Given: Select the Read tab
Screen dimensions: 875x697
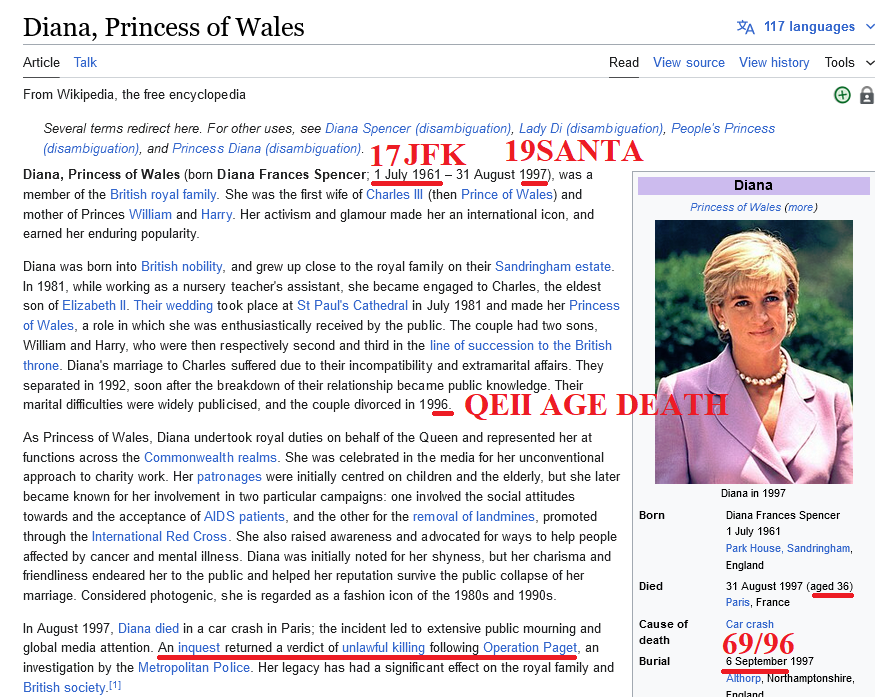Looking at the screenshot, I should 624,62.
